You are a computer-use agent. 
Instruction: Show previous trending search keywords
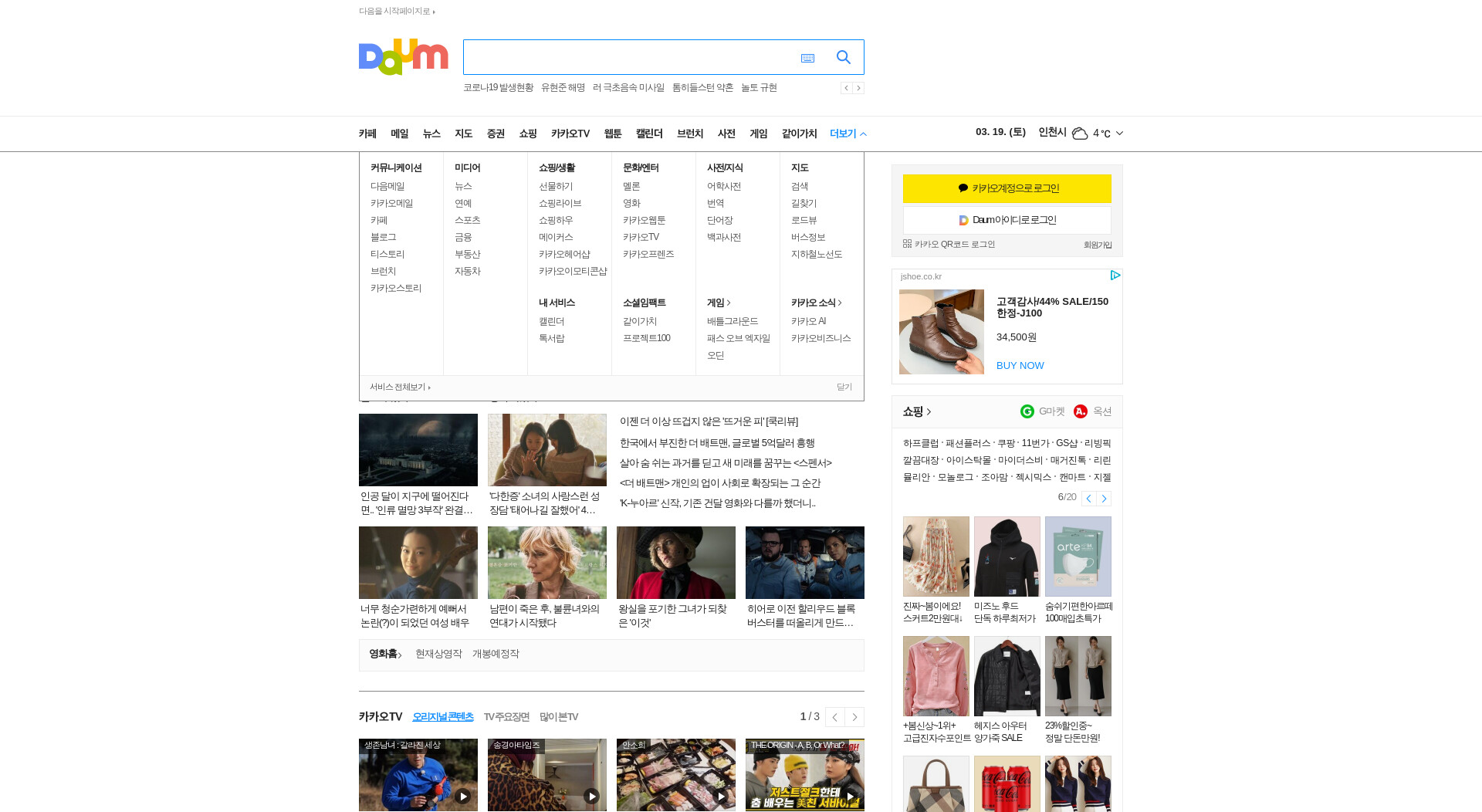[x=846, y=88]
